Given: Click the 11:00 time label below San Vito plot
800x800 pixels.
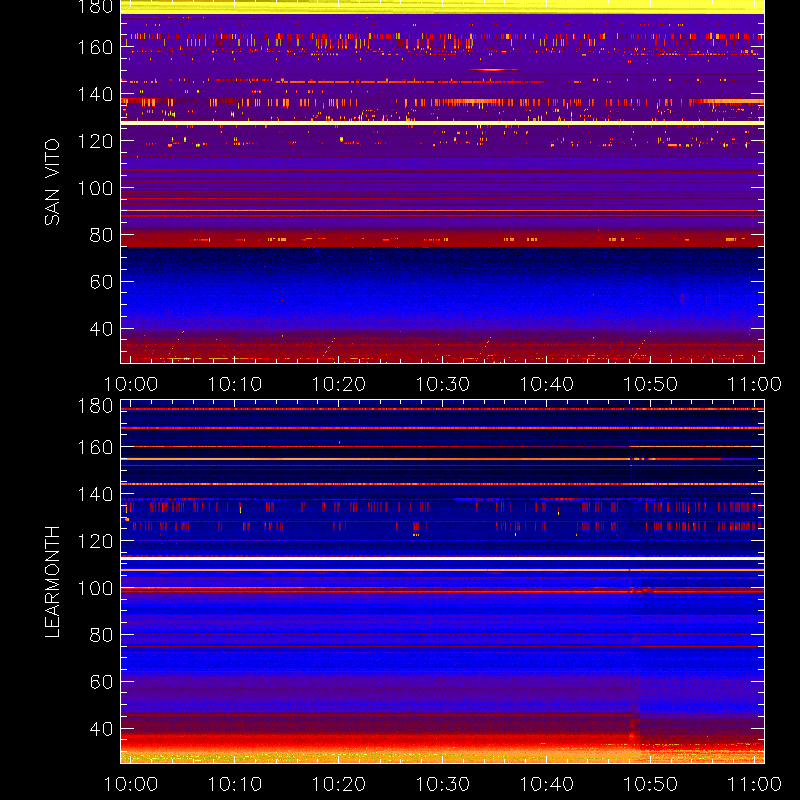Looking at the screenshot, I should 754,384.
